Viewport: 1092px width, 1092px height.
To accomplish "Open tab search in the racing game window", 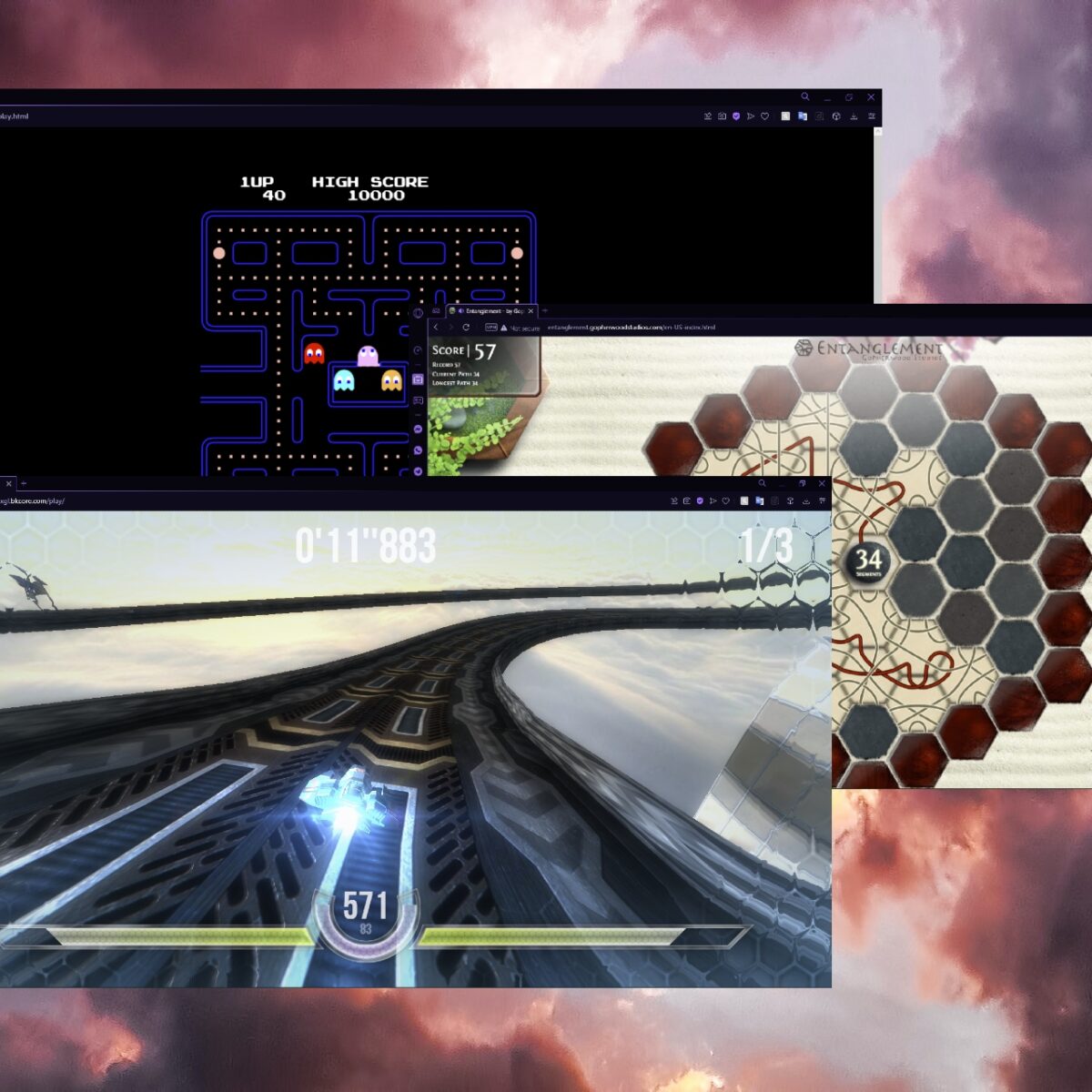I will pos(762,483).
